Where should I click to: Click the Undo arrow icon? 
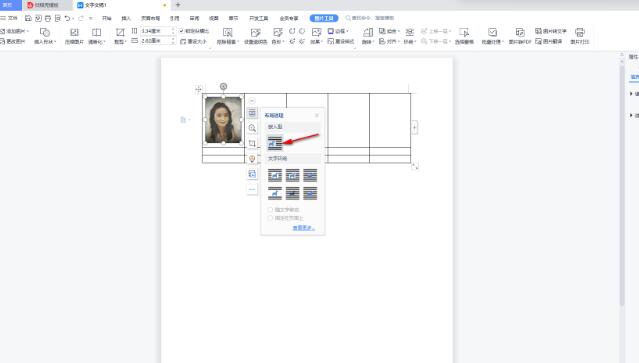click(x=67, y=18)
